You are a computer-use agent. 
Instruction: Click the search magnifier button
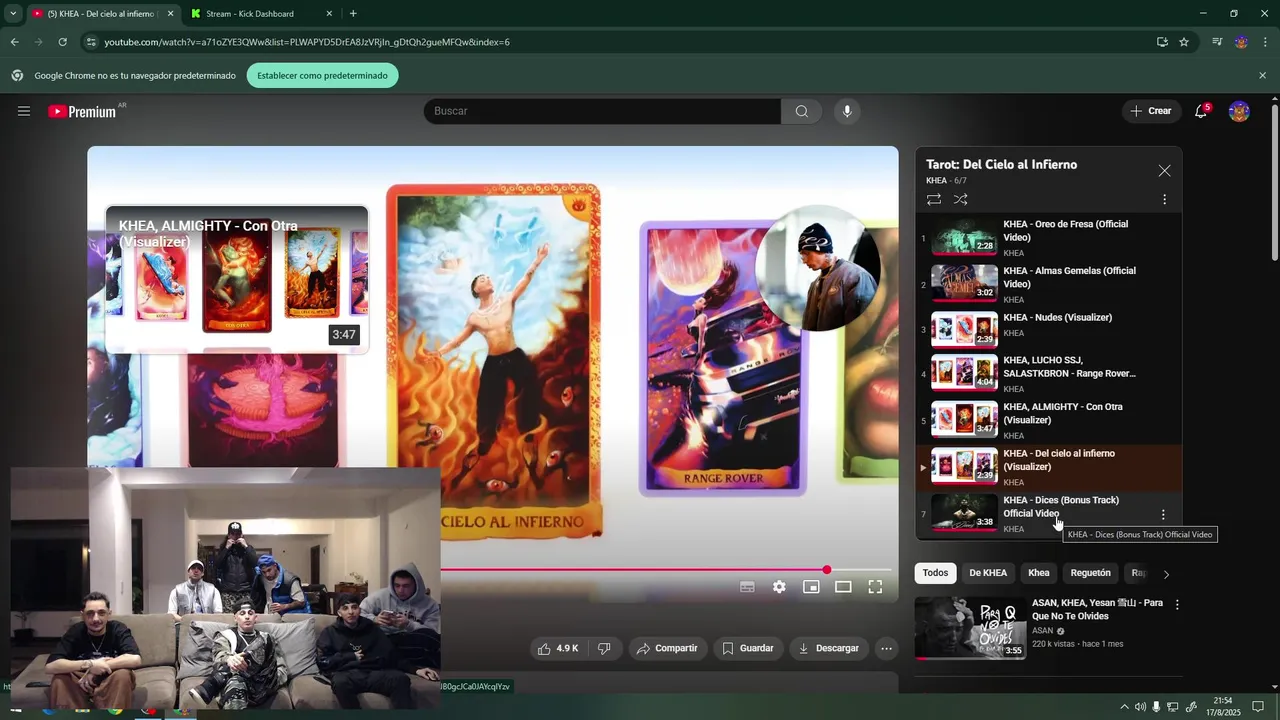(x=801, y=111)
